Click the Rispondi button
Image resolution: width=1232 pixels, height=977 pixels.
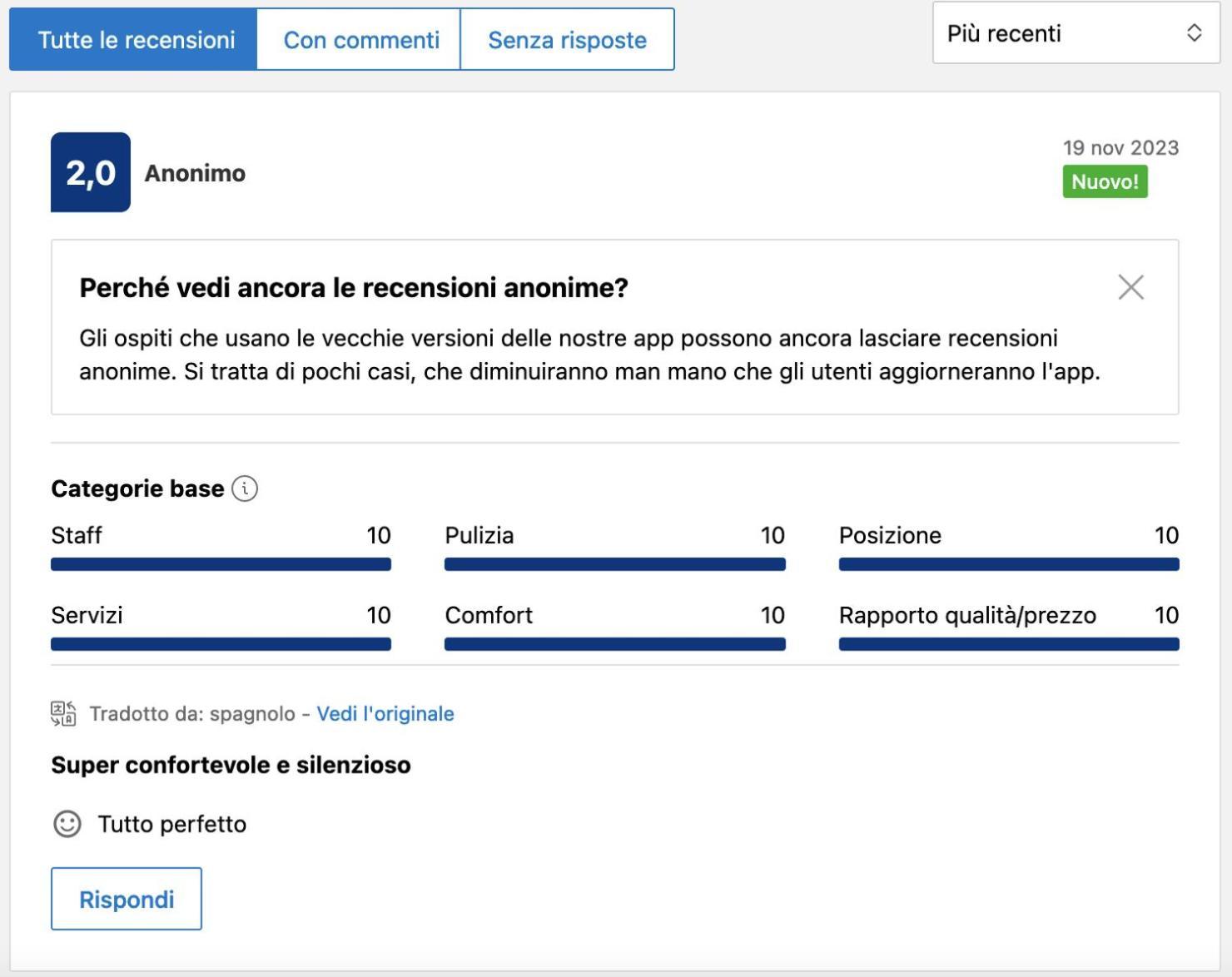pyautogui.click(x=127, y=899)
